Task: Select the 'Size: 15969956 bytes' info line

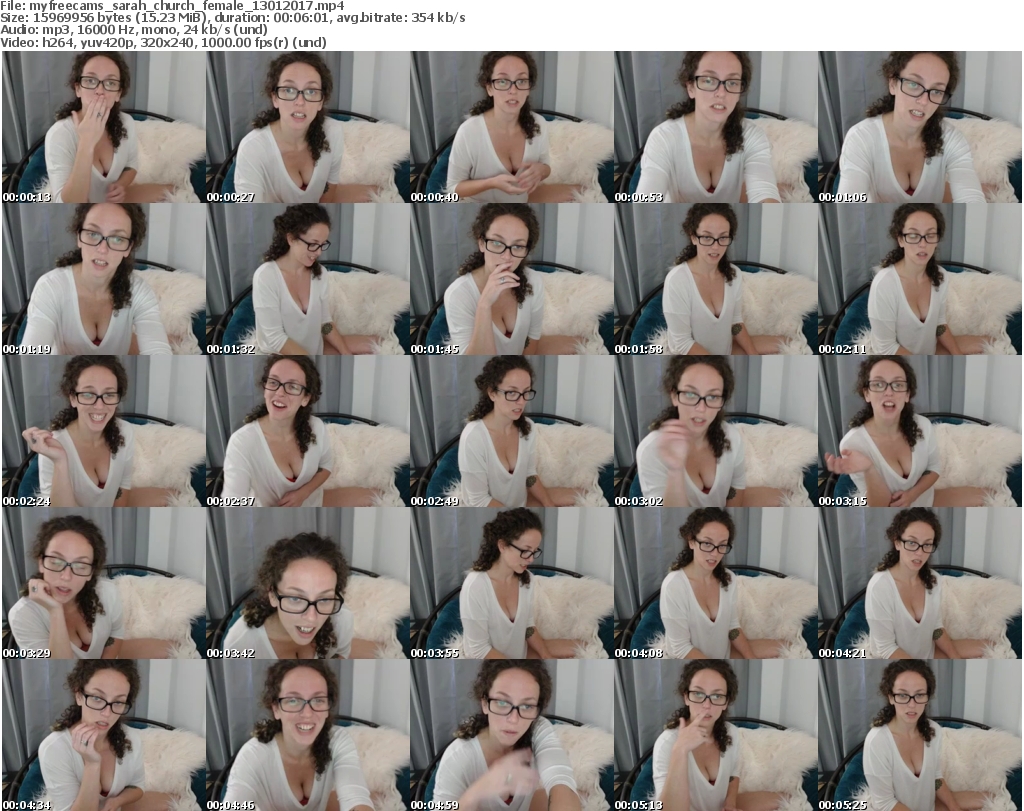Action: [x=232, y=18]
